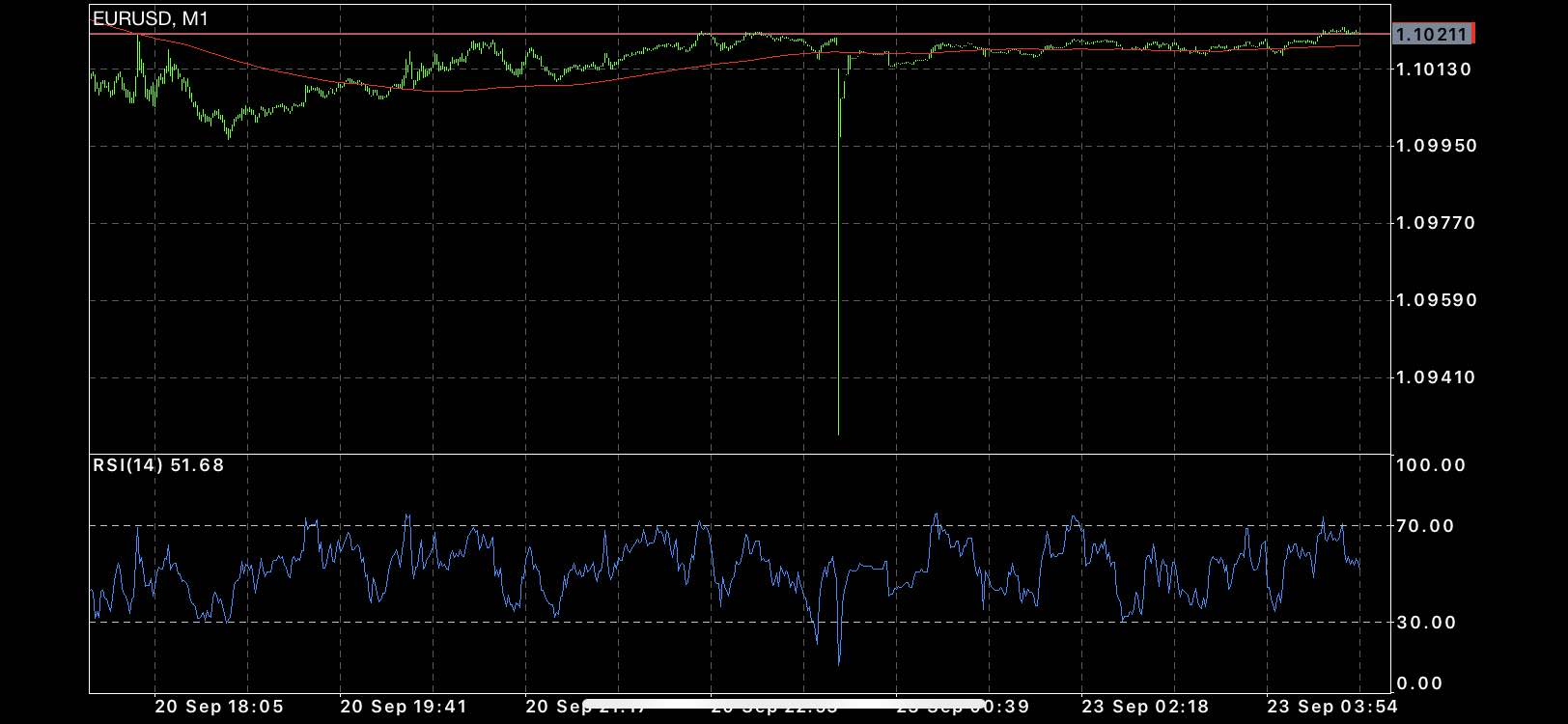Tap the 23 Sep 02:18 time label
The width and height of the screenshot is (1568, 724).
click(1145, 707)
